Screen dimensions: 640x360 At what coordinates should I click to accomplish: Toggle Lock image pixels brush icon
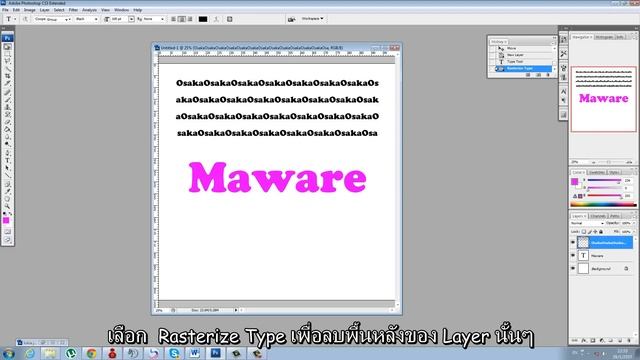click(x=590, y=231)
